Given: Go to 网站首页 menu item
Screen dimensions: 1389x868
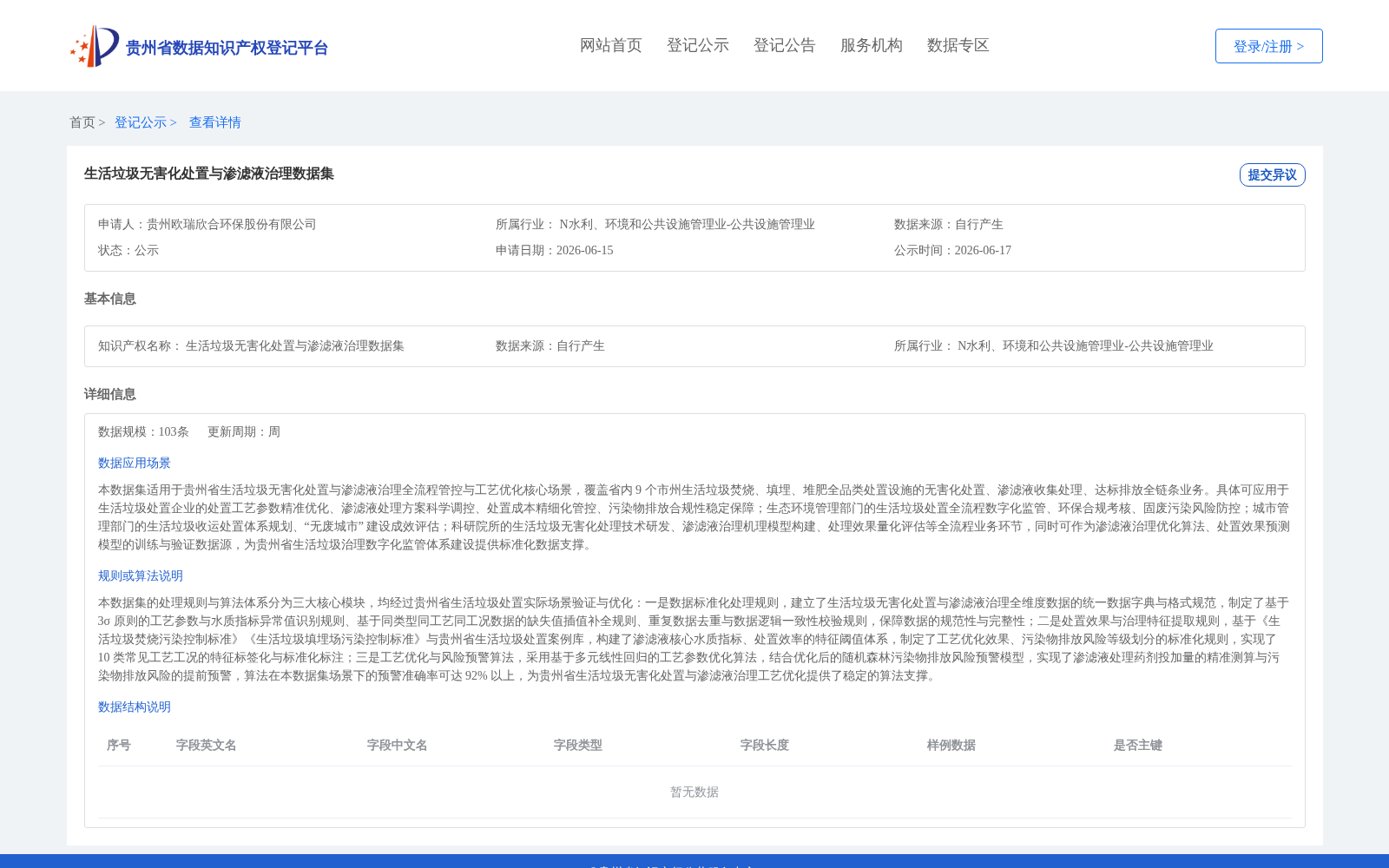Looking at the screenshot, I should tap(611, 45).
